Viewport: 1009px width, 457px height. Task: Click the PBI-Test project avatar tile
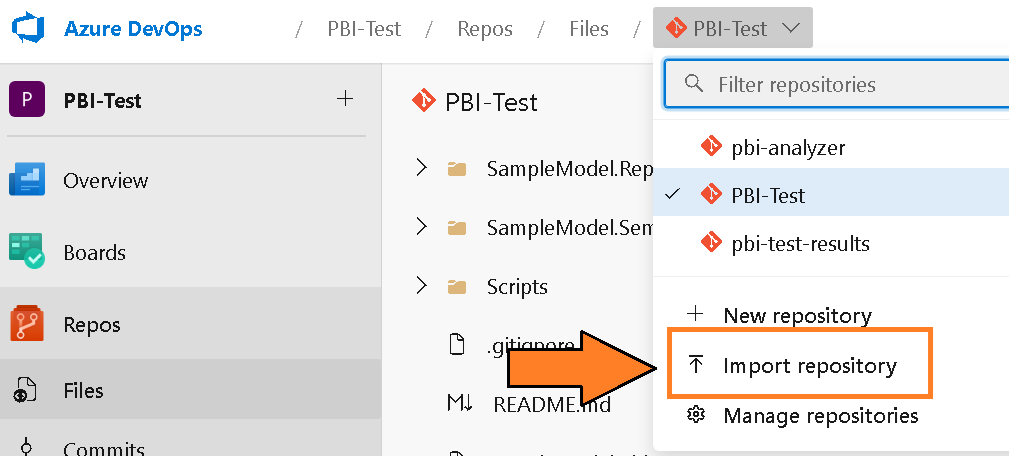click(x=27, y=99)
